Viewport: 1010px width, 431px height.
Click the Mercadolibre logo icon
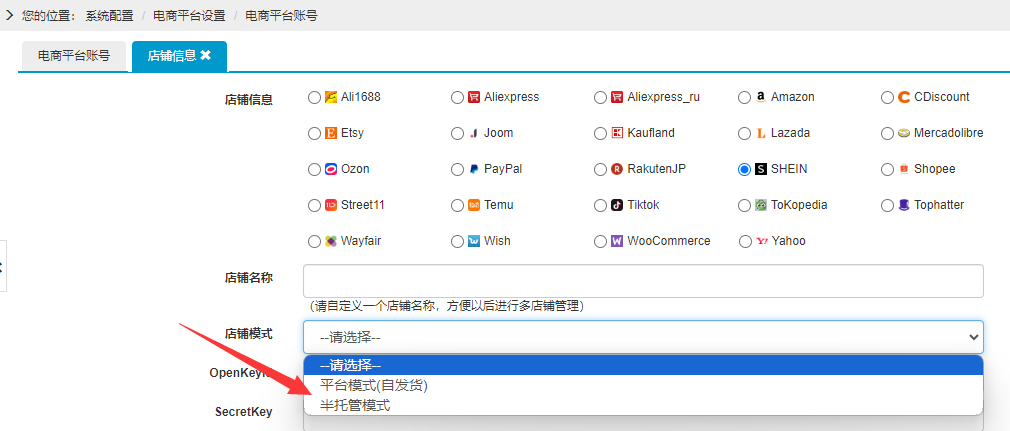(x=904, y=133)
